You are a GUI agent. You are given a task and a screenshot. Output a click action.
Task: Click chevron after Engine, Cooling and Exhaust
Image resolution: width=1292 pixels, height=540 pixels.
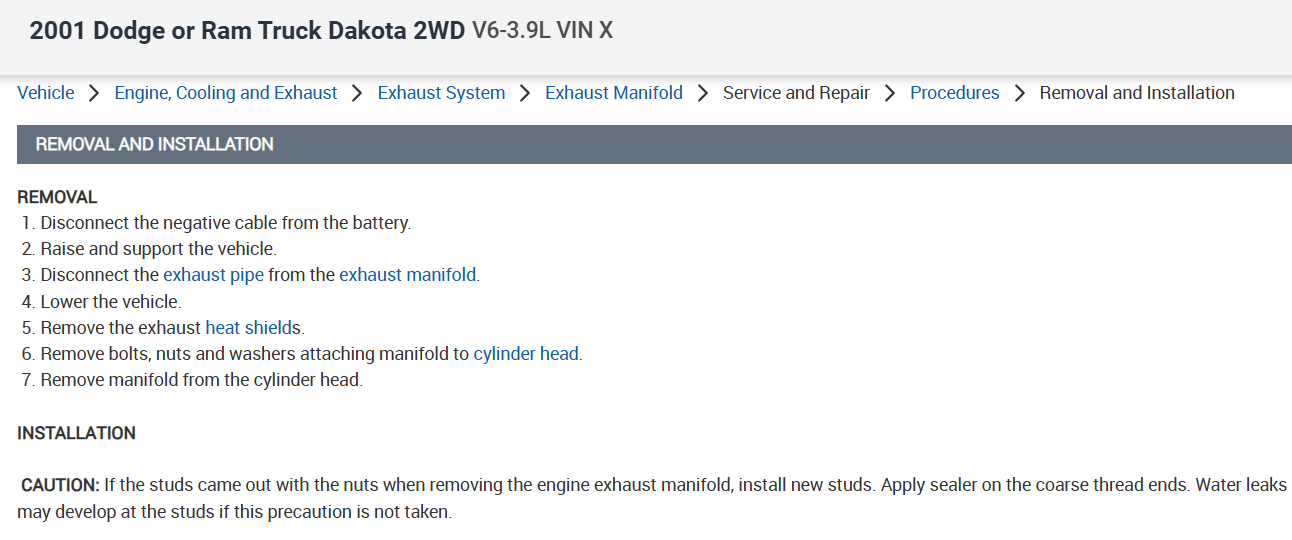(x=357, y=93)
